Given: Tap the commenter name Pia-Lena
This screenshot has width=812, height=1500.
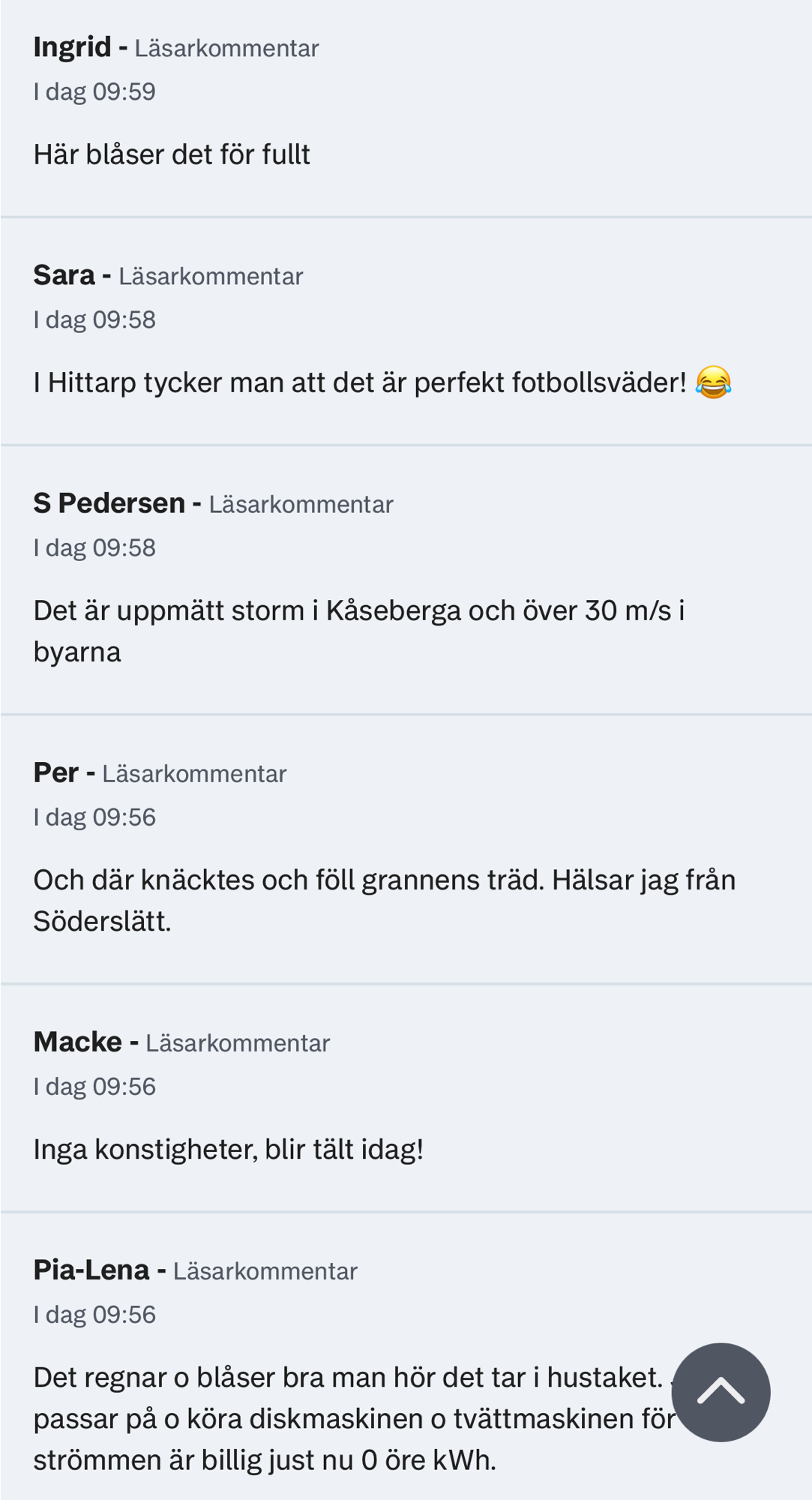Looking at the screenshot, I should [x=91, y=1270].
